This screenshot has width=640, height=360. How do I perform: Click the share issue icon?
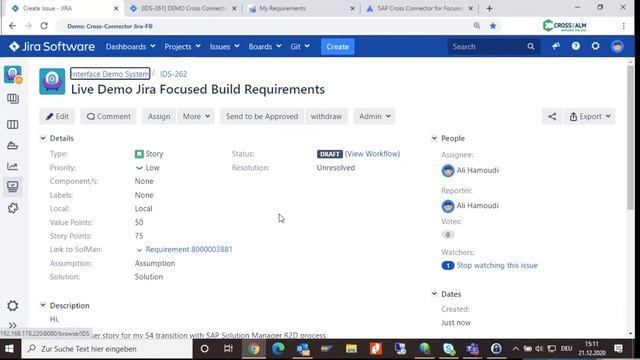(x=552, y=116)
